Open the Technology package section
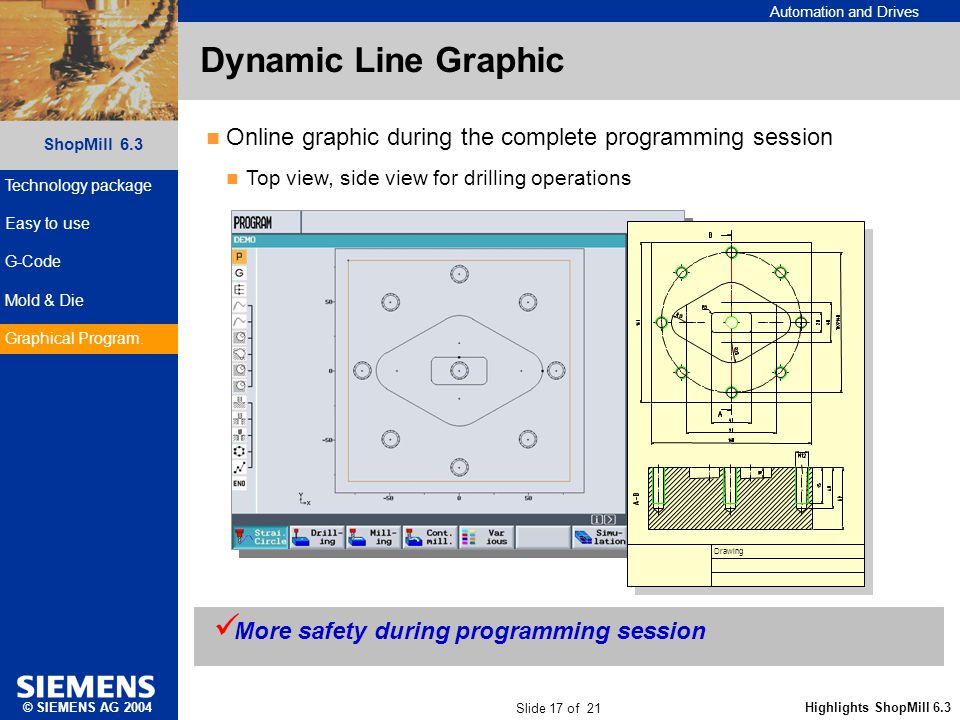 coord(78,186)
